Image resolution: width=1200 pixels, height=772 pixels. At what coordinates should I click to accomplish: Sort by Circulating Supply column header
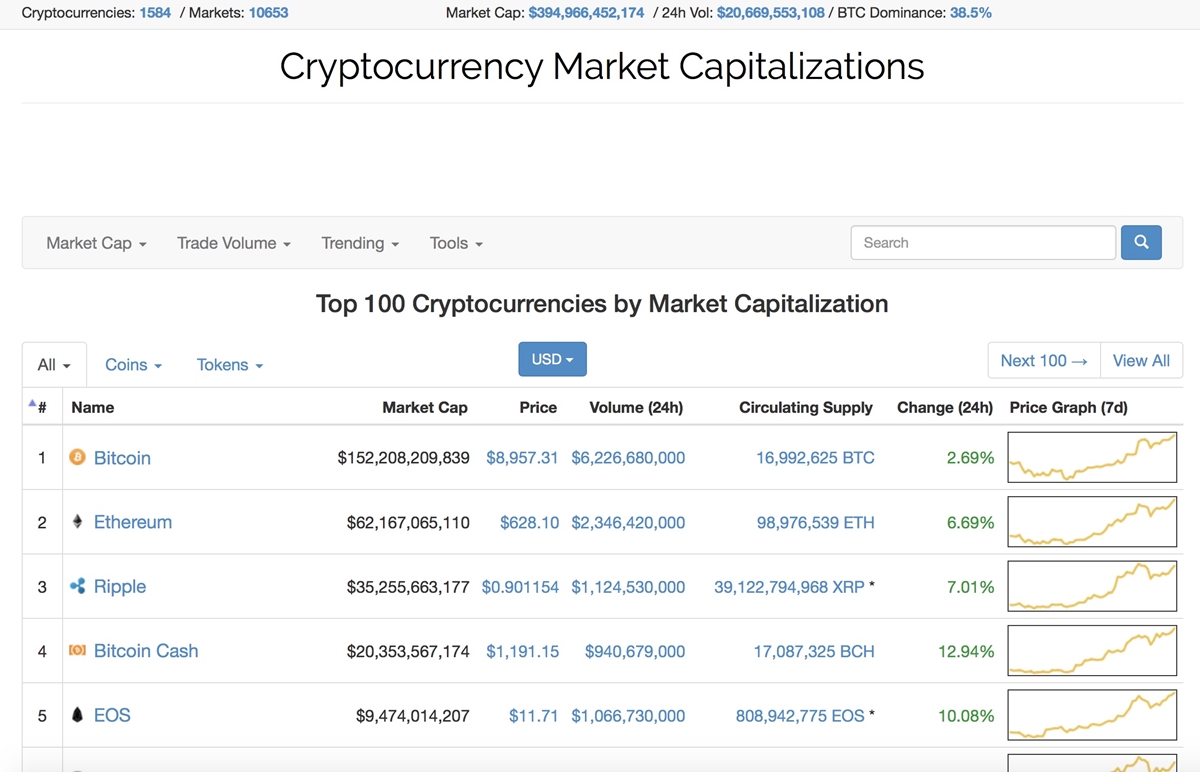pos(806,407)
